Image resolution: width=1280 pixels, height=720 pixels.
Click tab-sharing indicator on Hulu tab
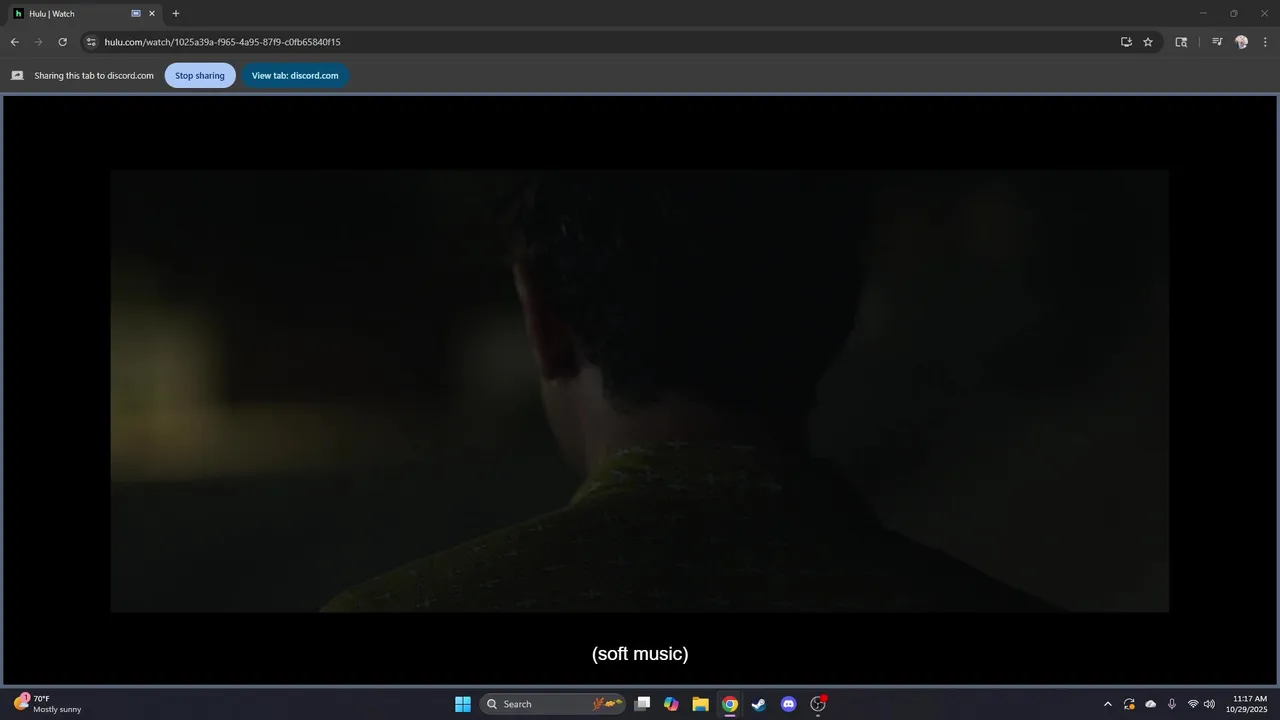(136, 14)
